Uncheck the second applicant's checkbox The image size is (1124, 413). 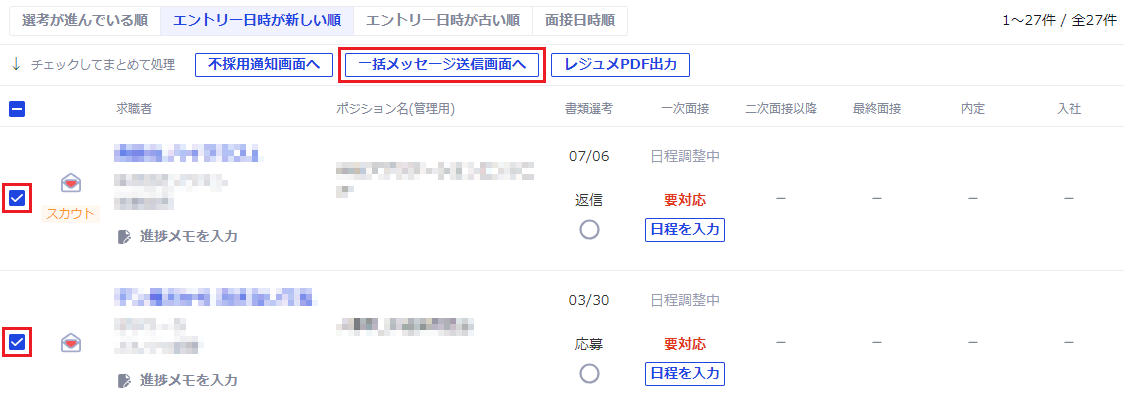click(x=17, y=343)
